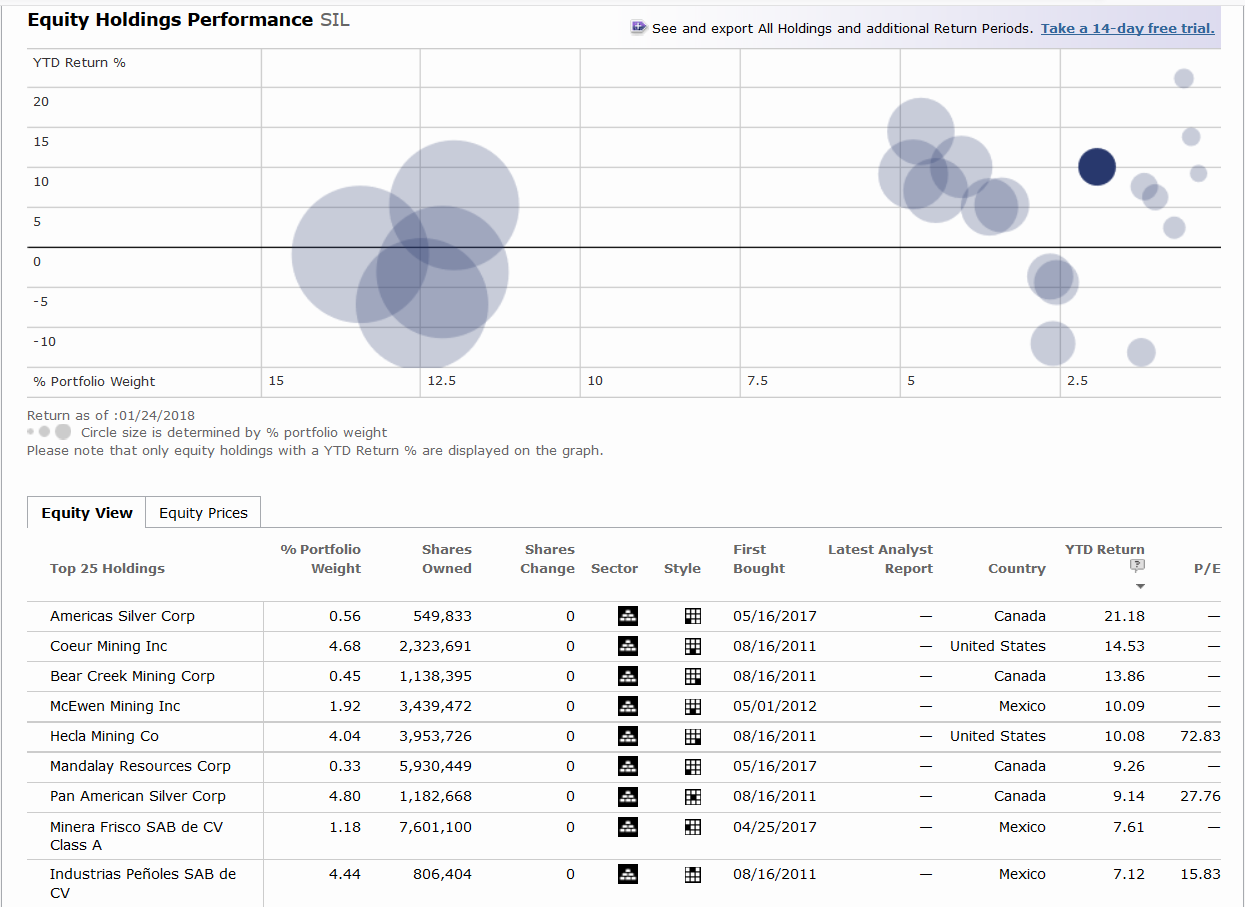1245x907 pixels.
Task: Click the style box icon for Coeur Mining
Action: click(x=692, y=646)
